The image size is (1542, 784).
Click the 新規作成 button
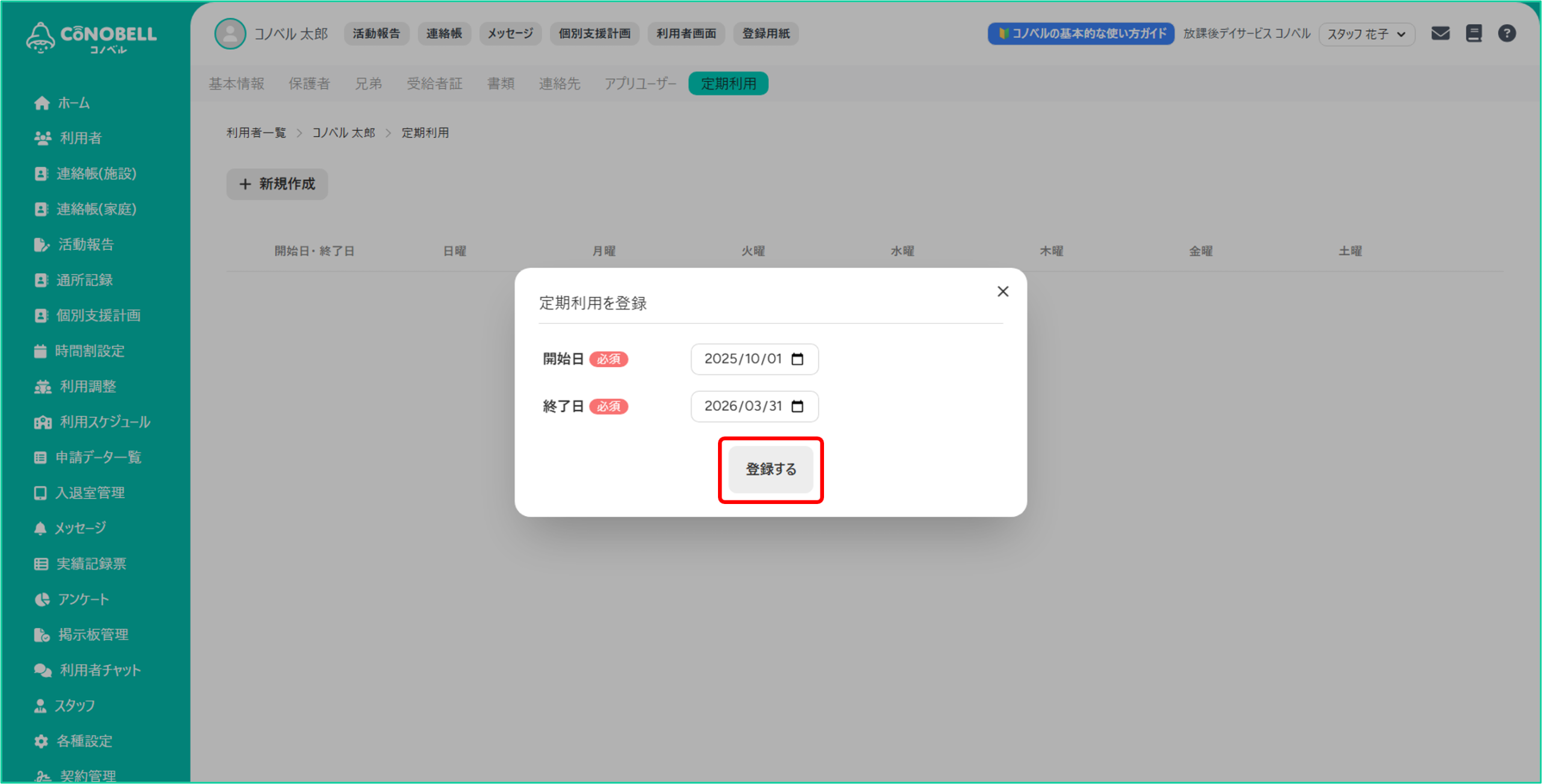click(277, 184)
